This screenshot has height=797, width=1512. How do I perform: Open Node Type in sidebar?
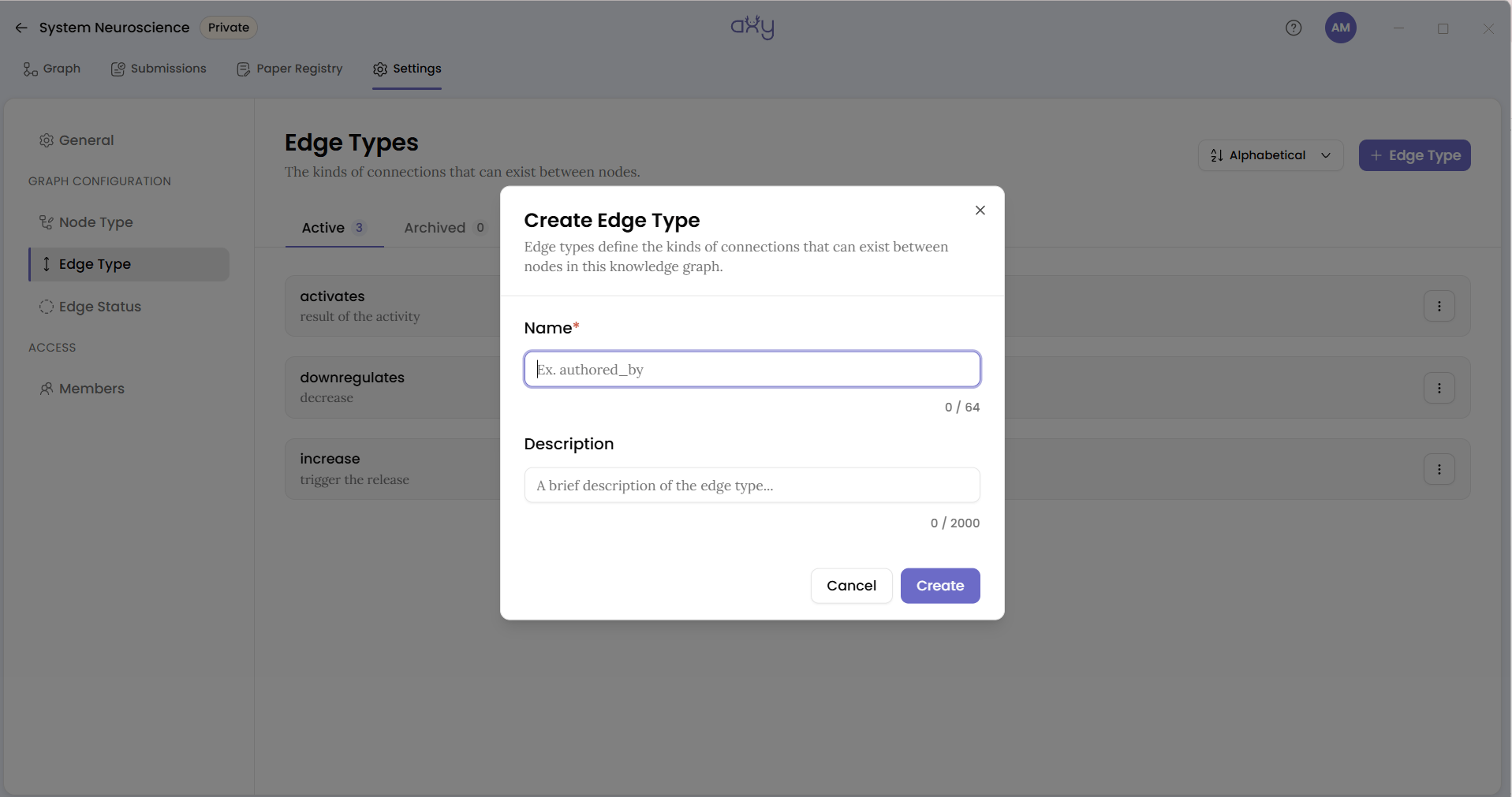click(86, 222)
